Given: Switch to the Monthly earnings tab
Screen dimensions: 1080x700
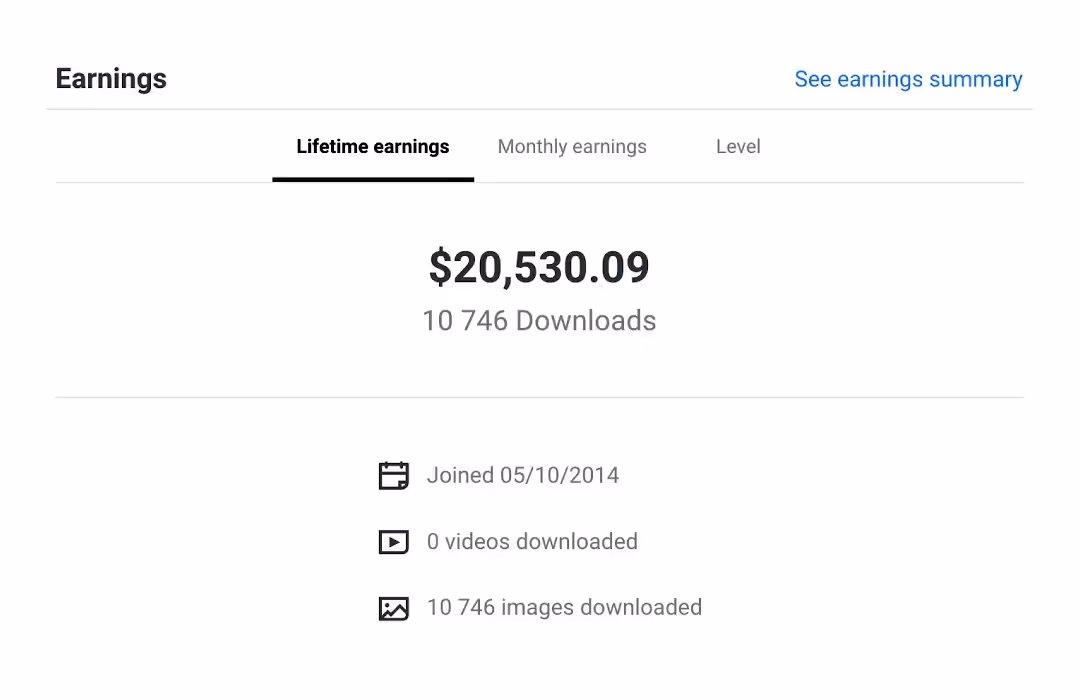Looking at the screenshot, I should (x=571, y=146).
